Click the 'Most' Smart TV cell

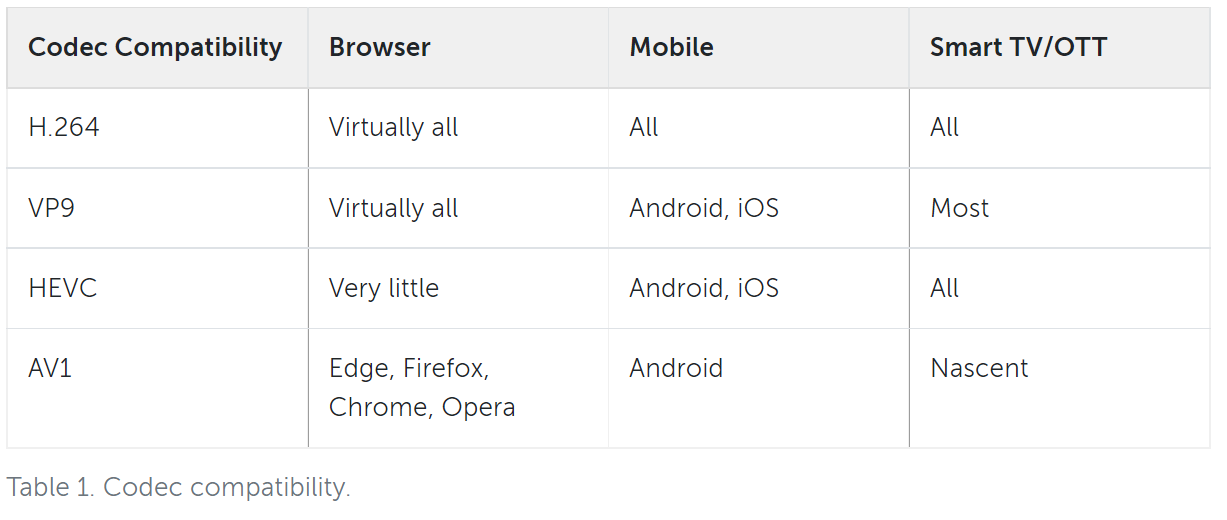(1060, 208)
